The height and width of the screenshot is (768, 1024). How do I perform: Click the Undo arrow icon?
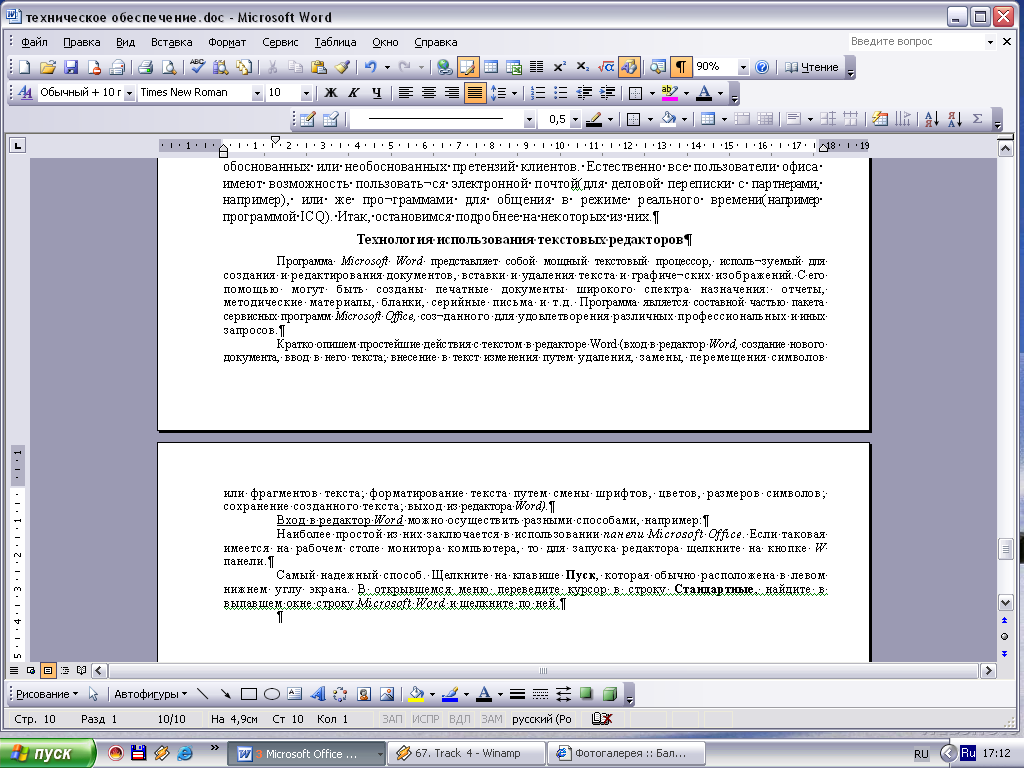click(371, 67)
